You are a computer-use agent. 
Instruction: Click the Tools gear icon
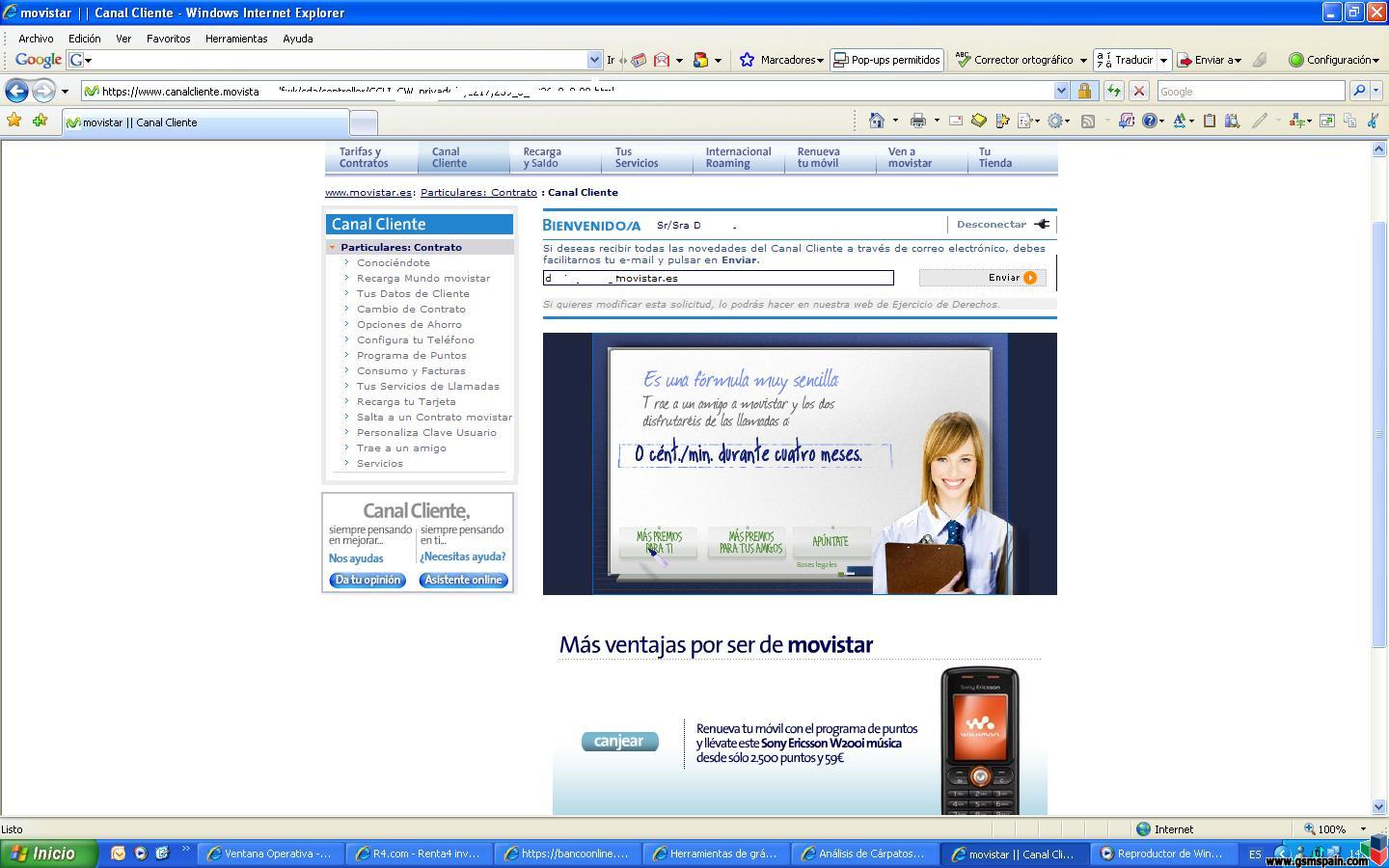pos(1056,121)
